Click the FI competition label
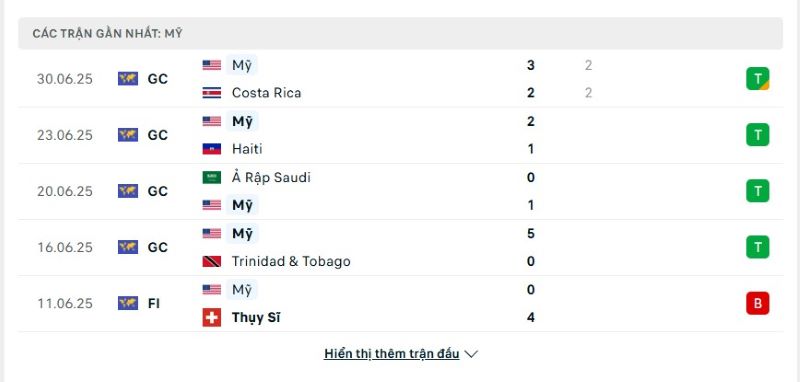800x382 pixels. pos(154,303)
